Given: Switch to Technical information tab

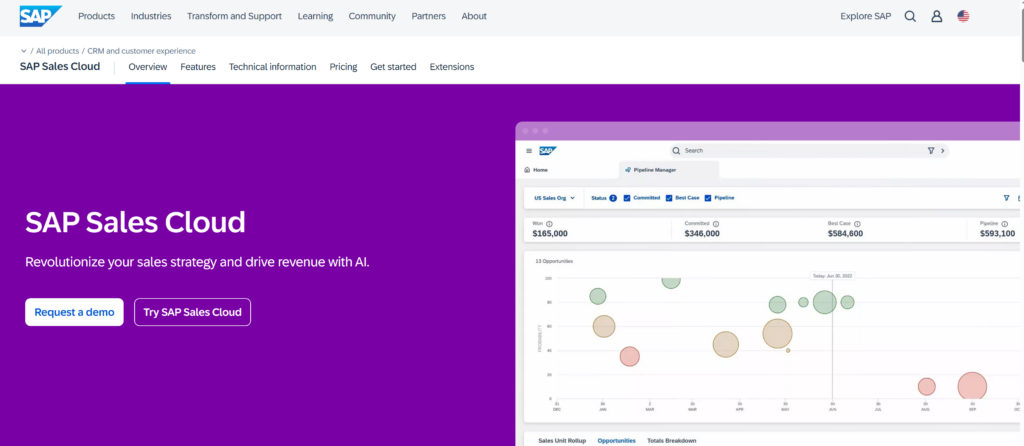Looking at the screenshot, I should 272,67.
